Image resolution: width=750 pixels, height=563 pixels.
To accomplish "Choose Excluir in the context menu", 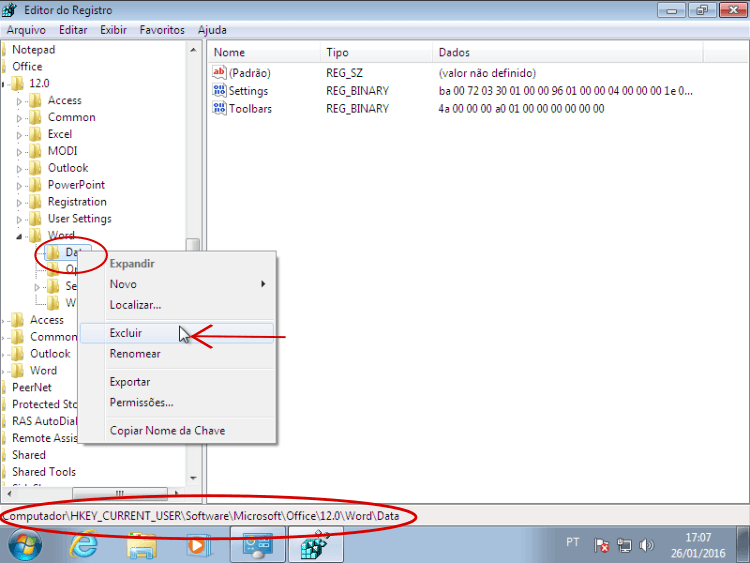I will coord(176,333).
